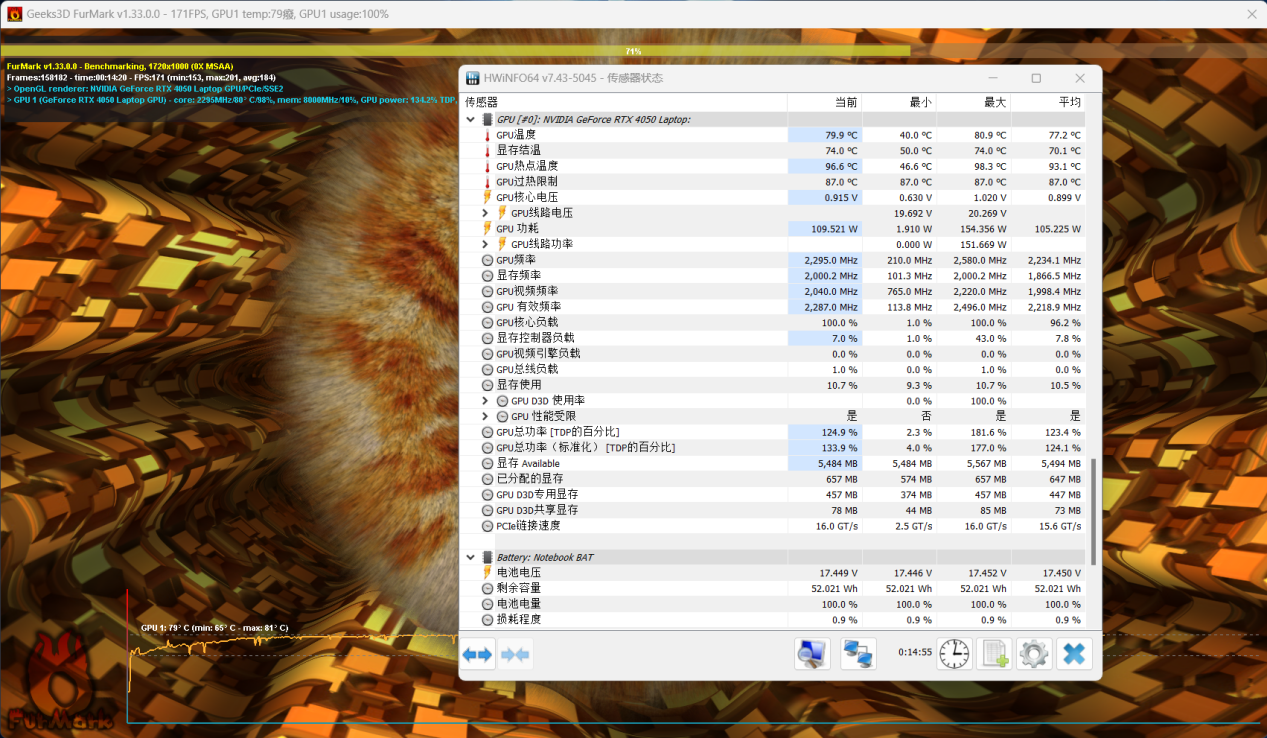
Task: Click the 最小 column header
Action: pyautogui.click(x=898, y=102)
